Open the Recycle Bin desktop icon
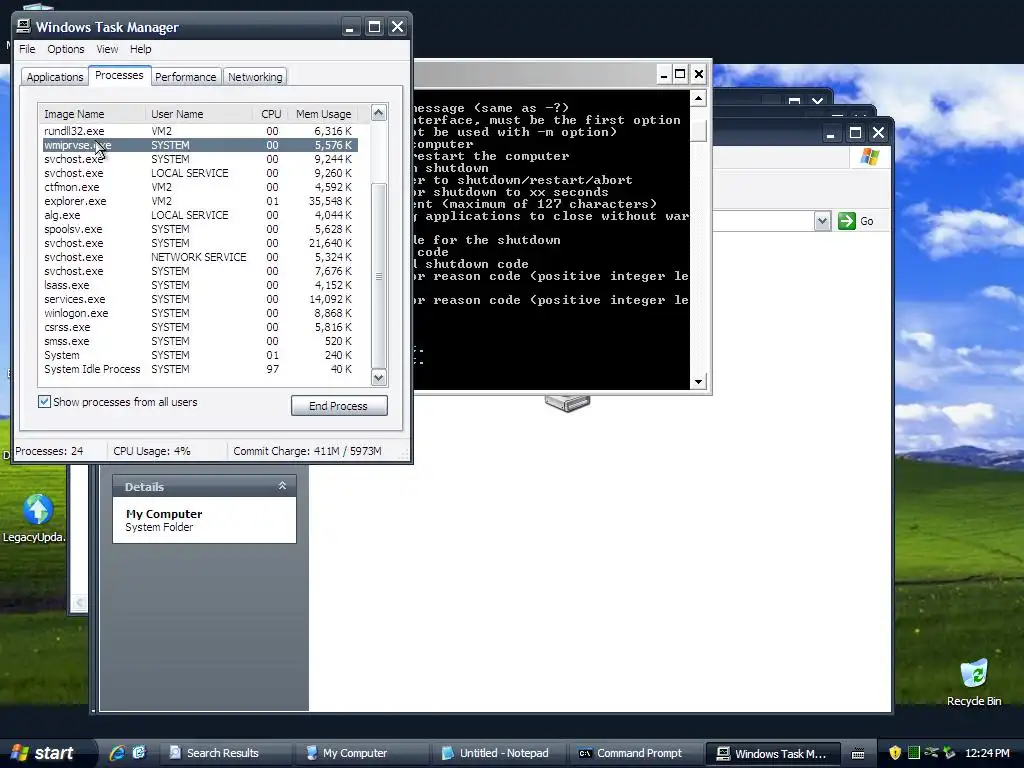The image size is (1024, 768). pyautogui.click(x=974, y=683)
